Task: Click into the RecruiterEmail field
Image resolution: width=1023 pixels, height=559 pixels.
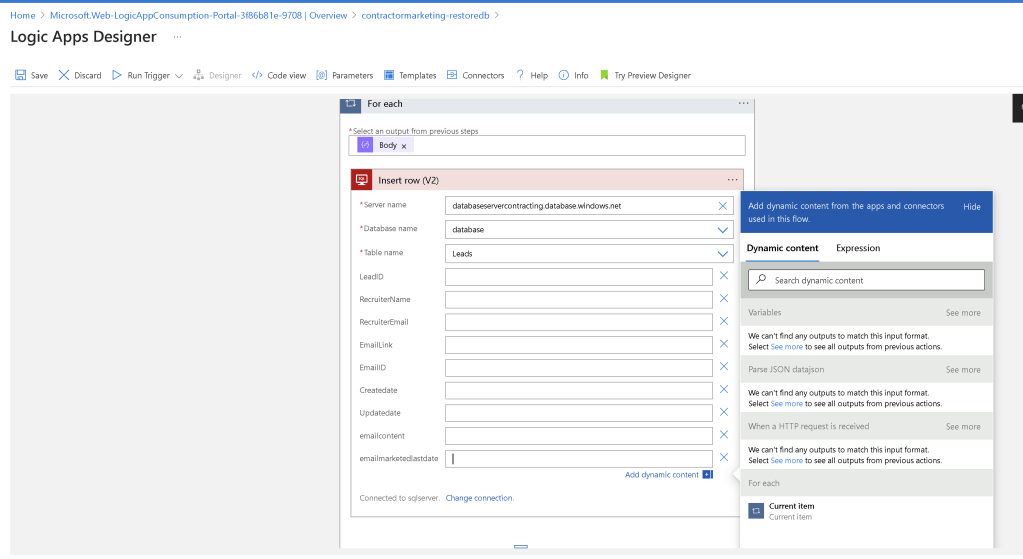Action: (579, 322)
